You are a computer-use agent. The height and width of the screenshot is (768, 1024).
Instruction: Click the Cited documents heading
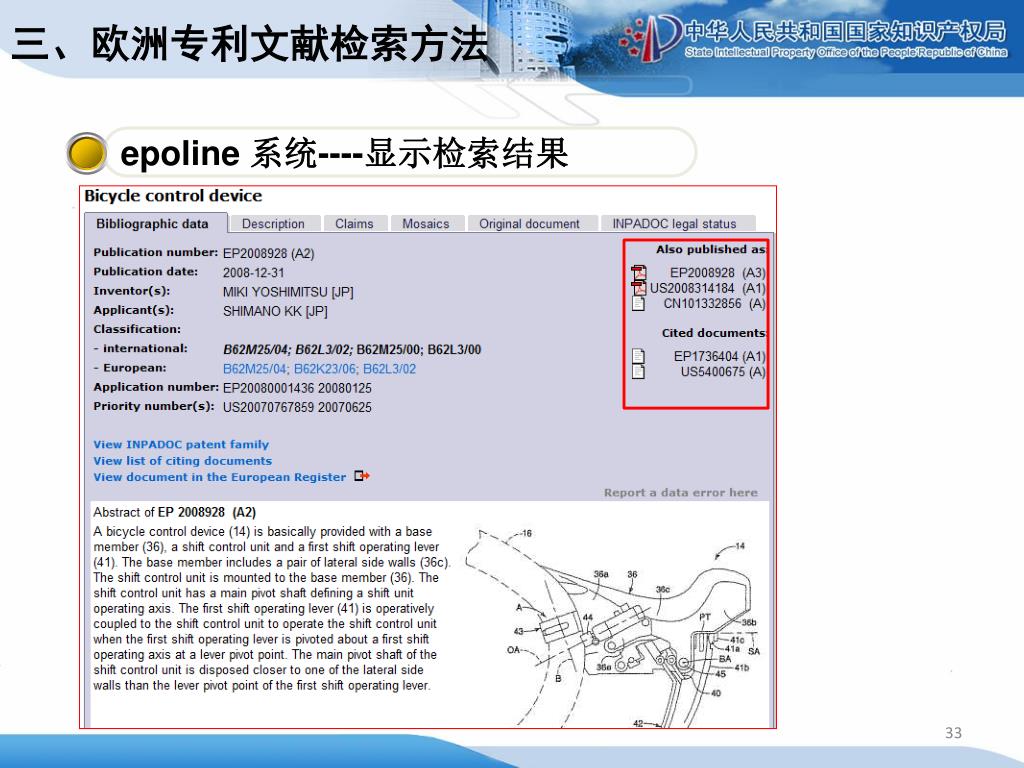tap(713, 333)
